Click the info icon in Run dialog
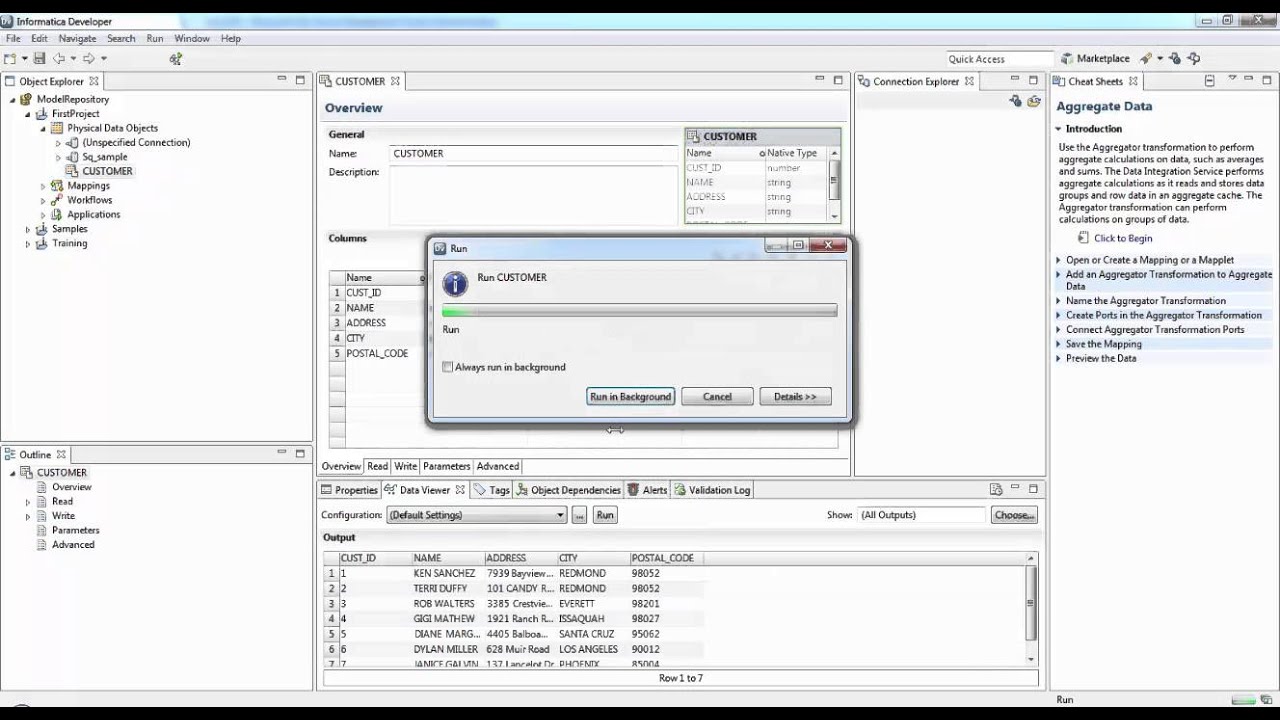Screen dimensions: 1280x720 click(455, 284)
